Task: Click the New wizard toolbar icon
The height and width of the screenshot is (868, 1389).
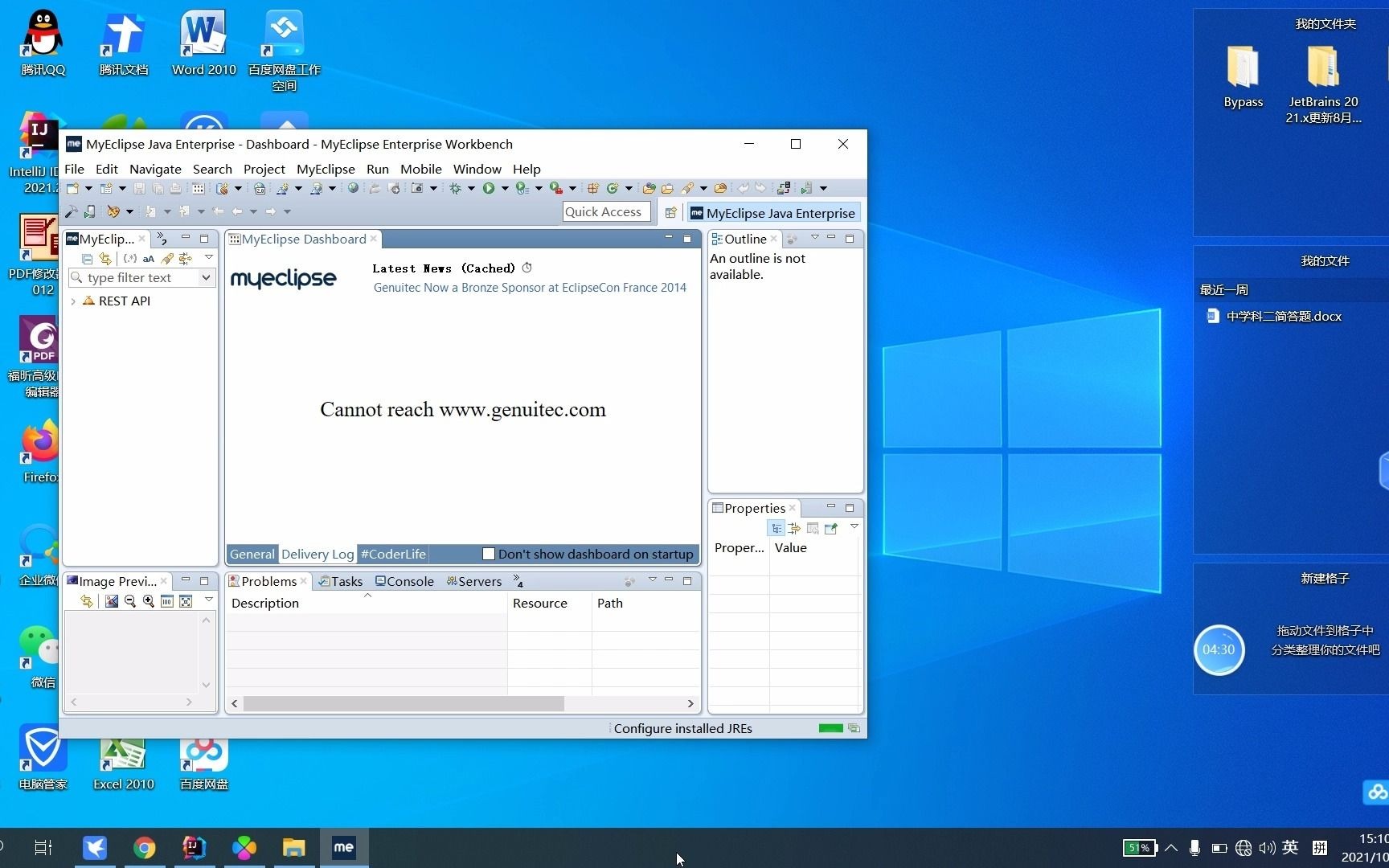Action: (72, 188)
